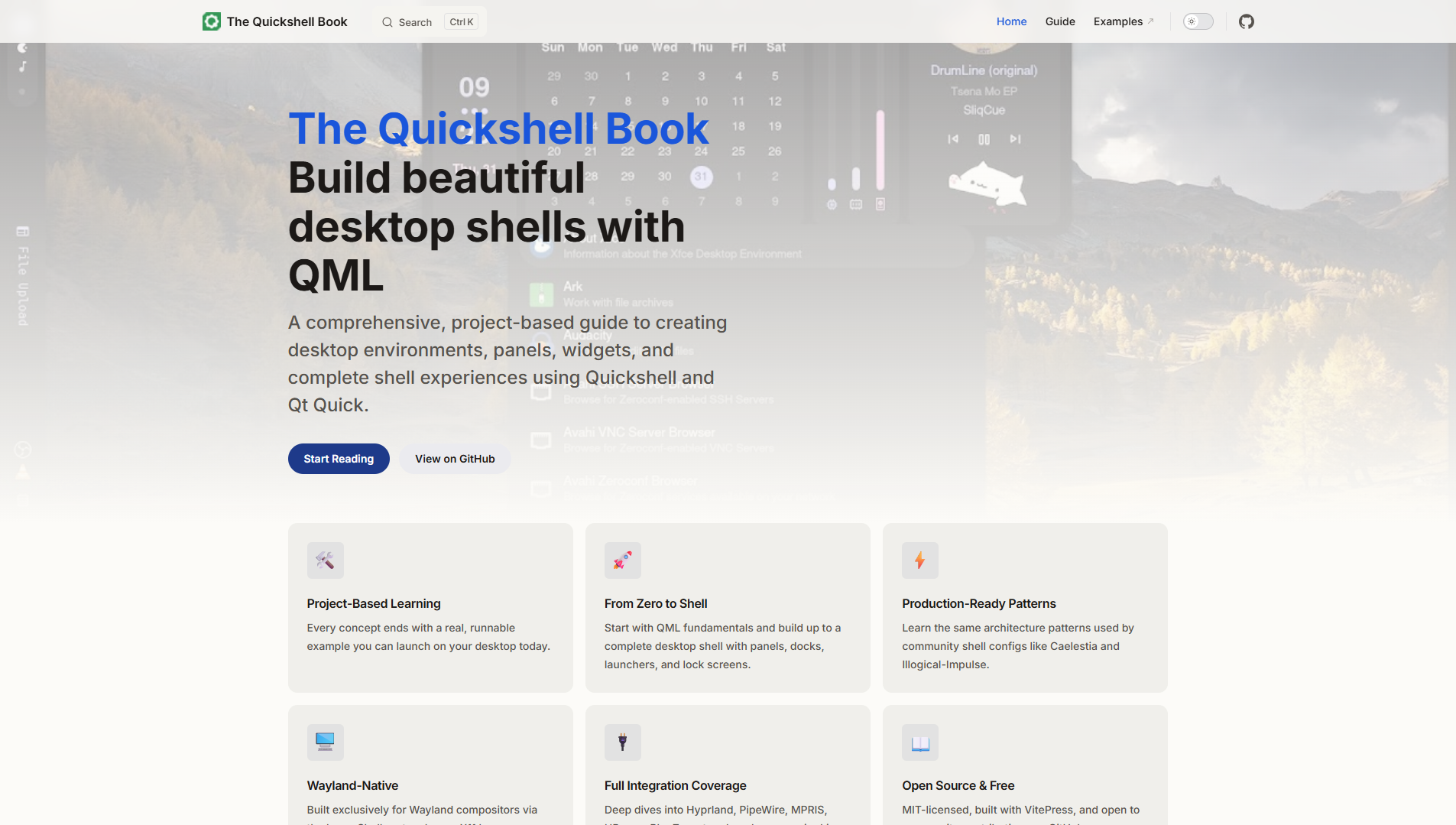Image resolution: width=1456 pixels, height=825 pixels.
Task: Open the Search box with Ctrl K hint
Action: click(x=430, y=22)
